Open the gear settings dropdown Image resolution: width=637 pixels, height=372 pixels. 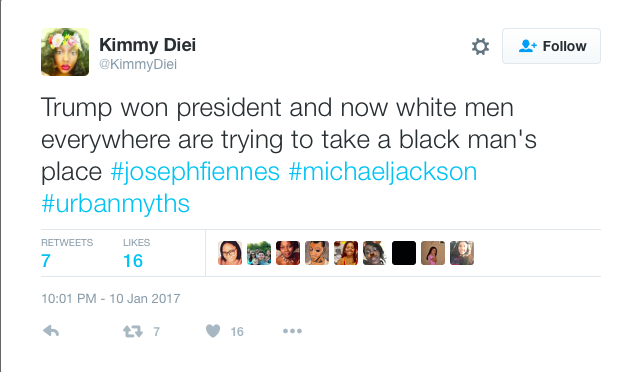point(480,46)
